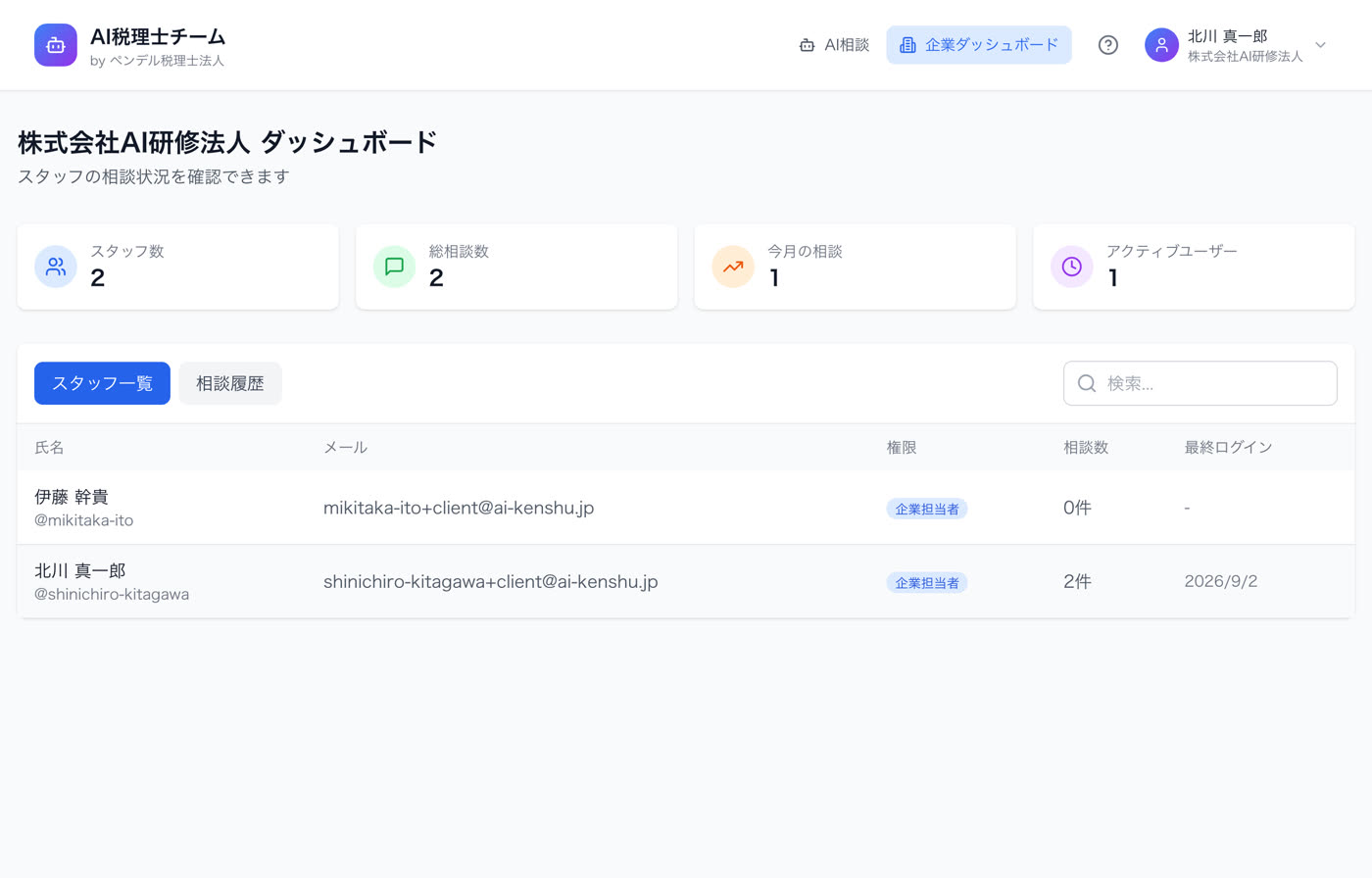1372x878 pixels.
Task: Click the @shinichiro-kitagawa username
Action: 112,594
